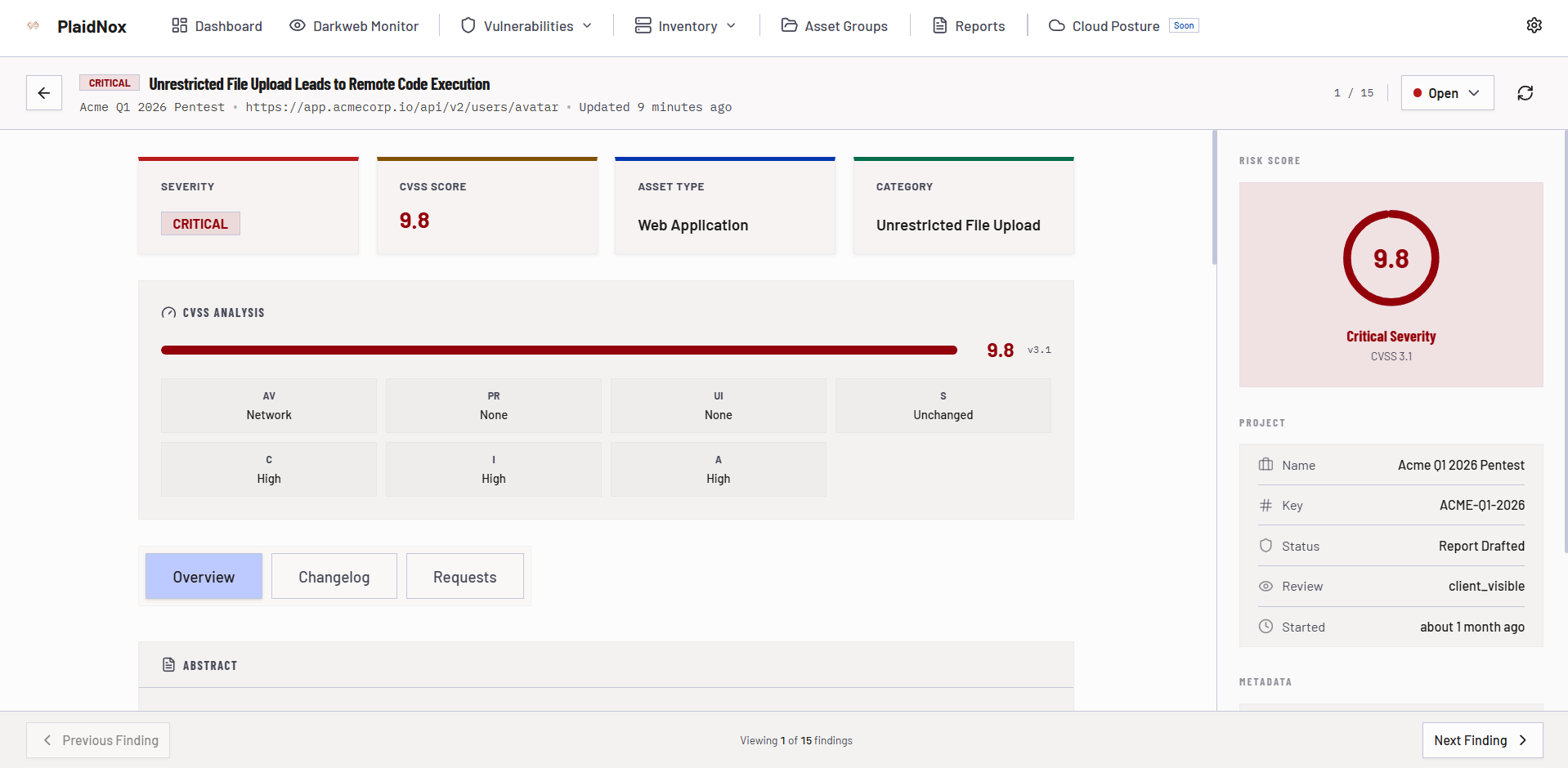Image resolution: width=1568 pixels, height=768 pixels.
Task: Click the CVSS Analysis gauge icon
Action: coord(168,313)
